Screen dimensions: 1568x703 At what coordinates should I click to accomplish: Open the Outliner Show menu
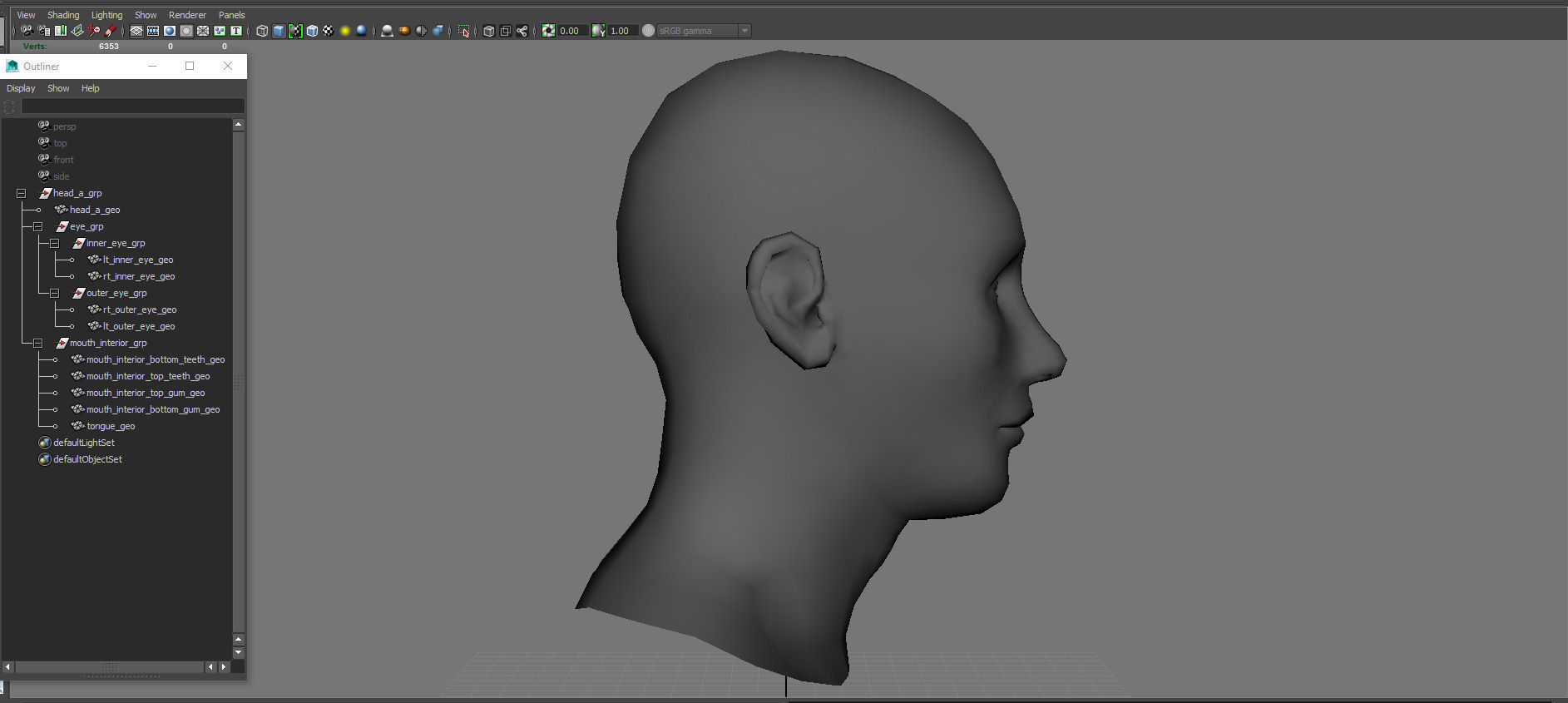point(58,88)
